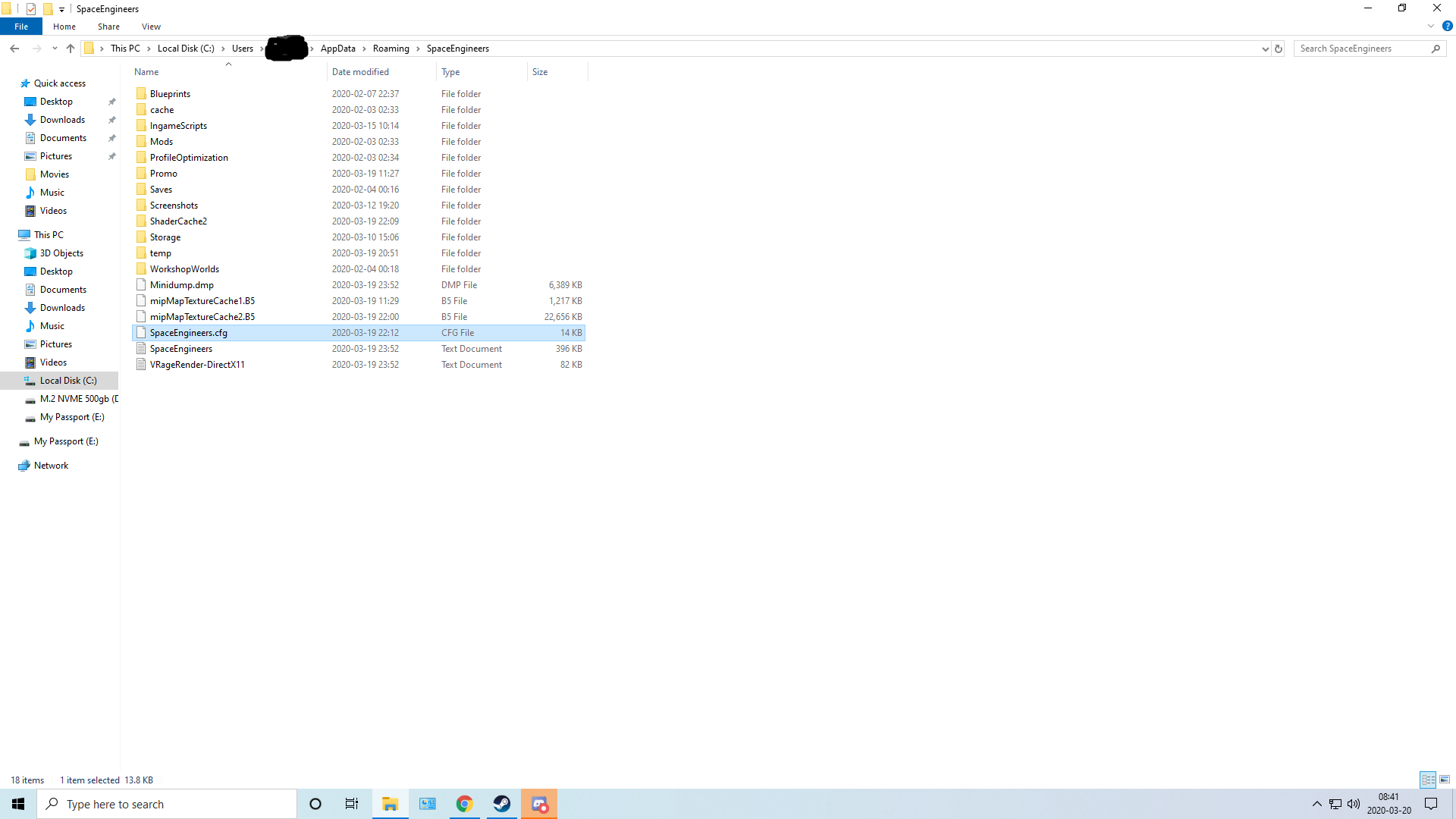Open the Home ribbon tab
The width and height of the screenshot is (1456, 819).
pyautogui.click(x=64, y=27)
